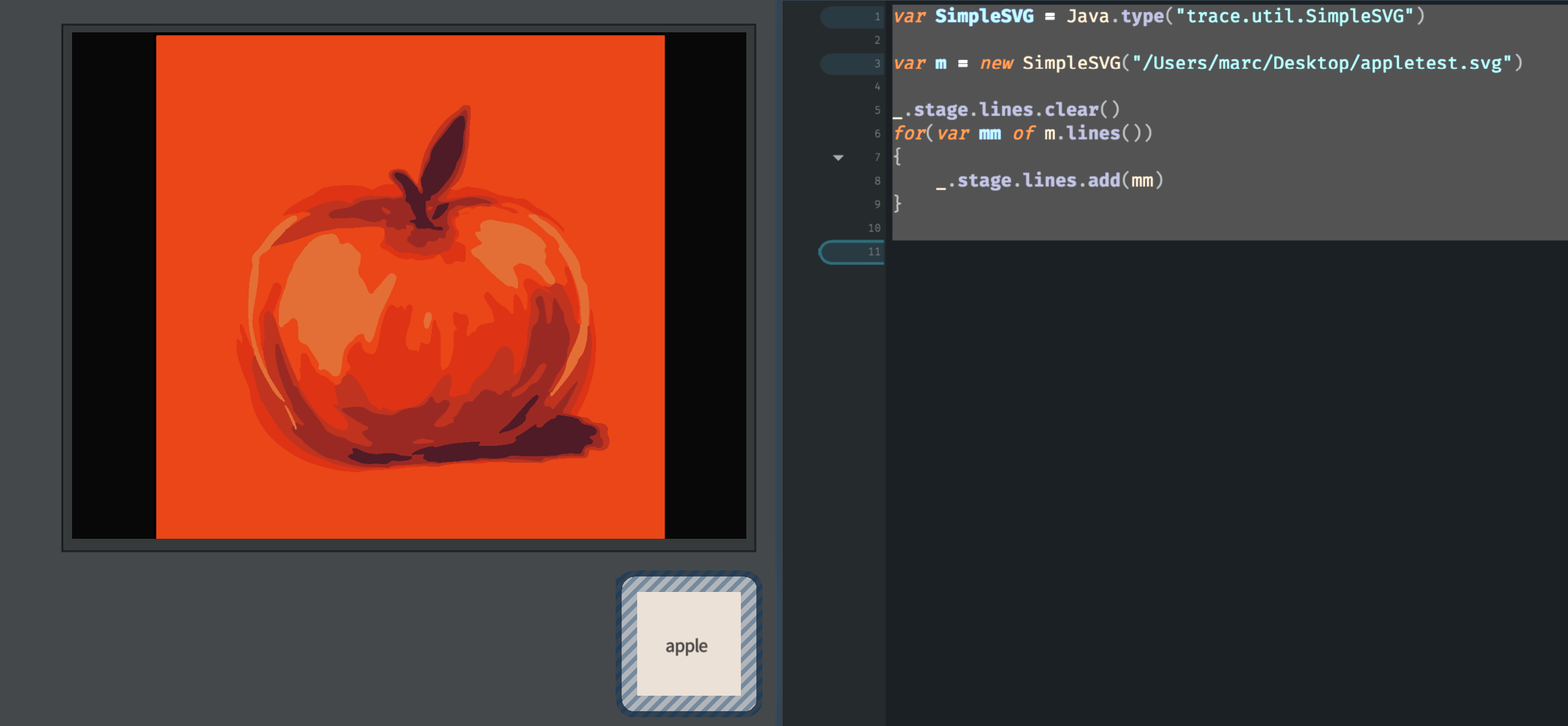Select line number 10 in the gutter

click(874, 228)
